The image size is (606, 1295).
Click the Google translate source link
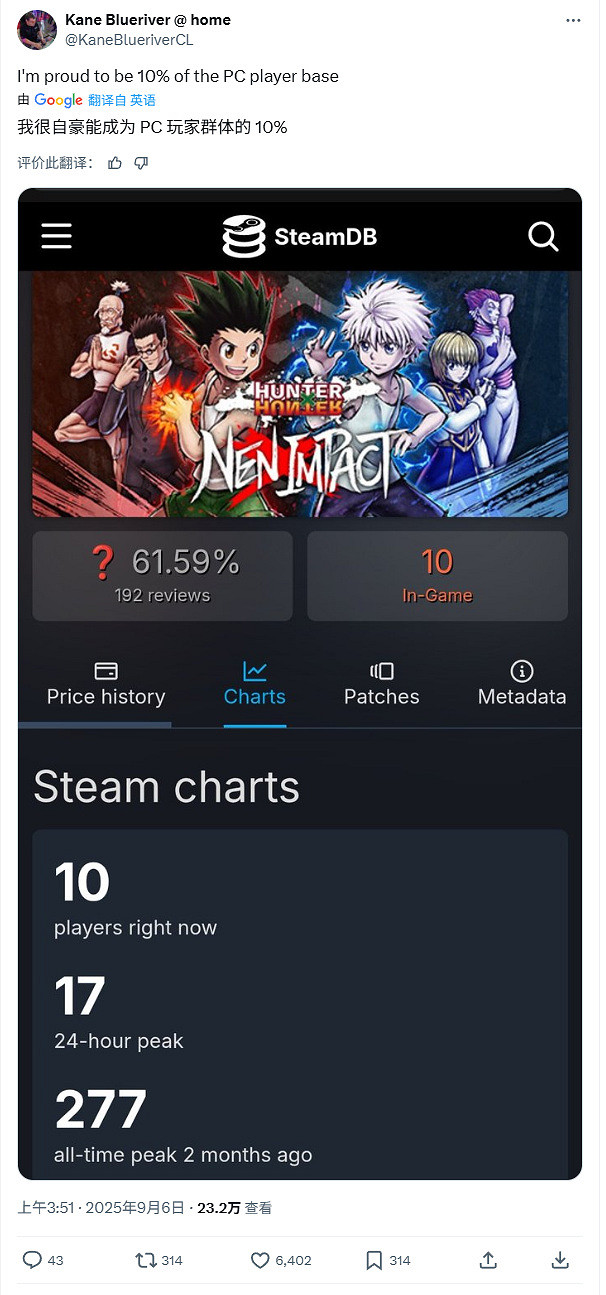[58, 100]
